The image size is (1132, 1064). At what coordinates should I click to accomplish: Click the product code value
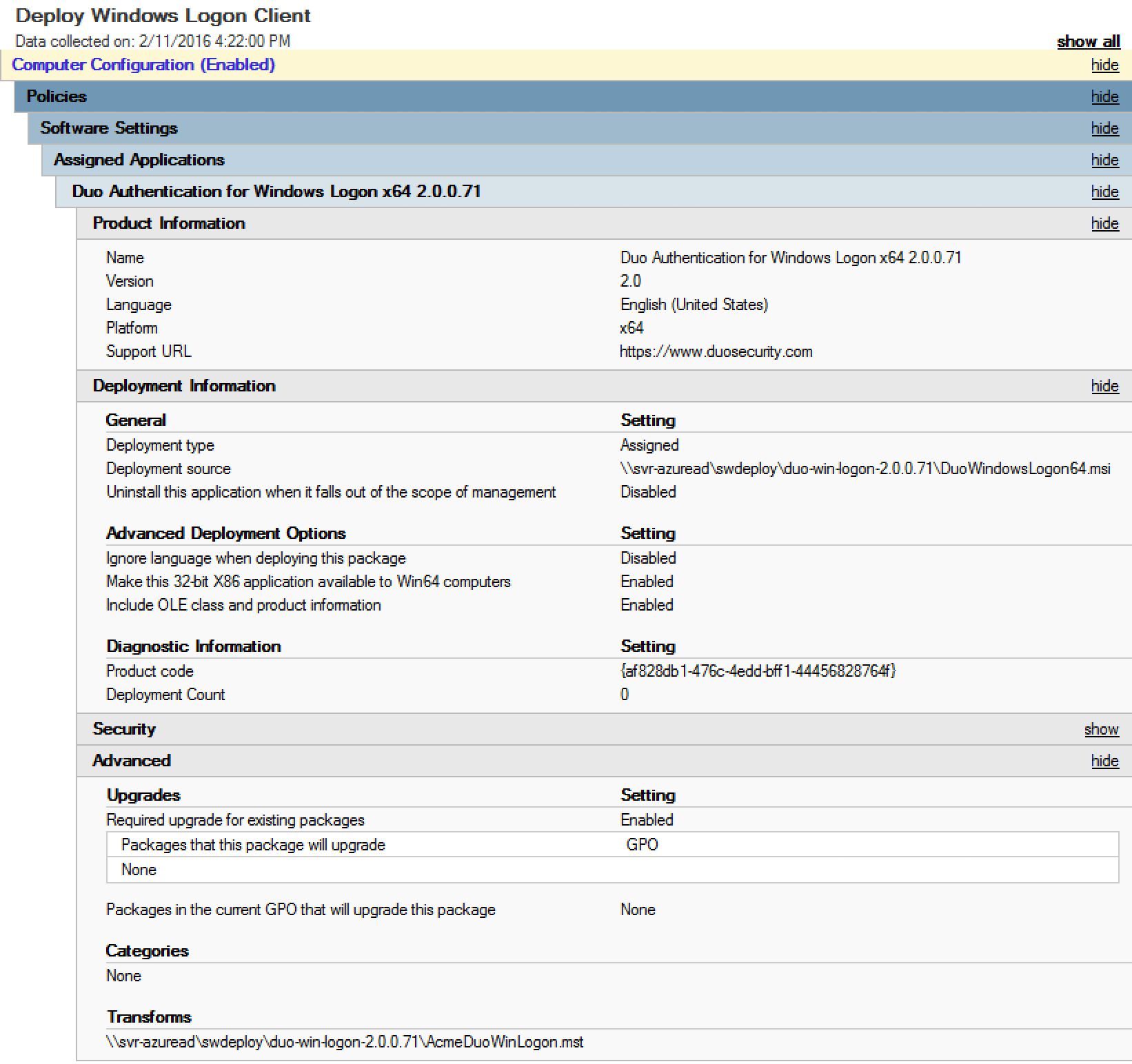click(x=758, y=671)
